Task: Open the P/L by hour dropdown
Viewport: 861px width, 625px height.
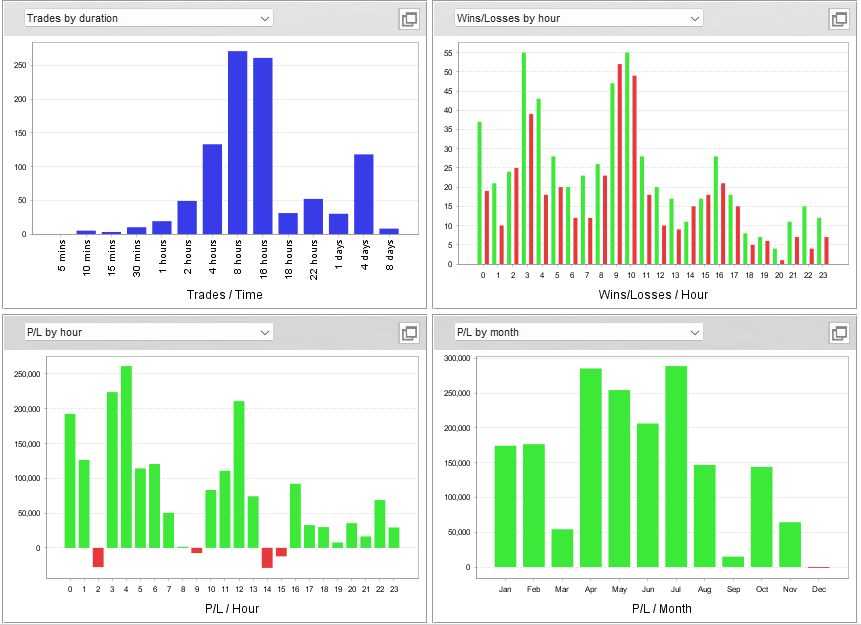Action: [x=149, y=332]
